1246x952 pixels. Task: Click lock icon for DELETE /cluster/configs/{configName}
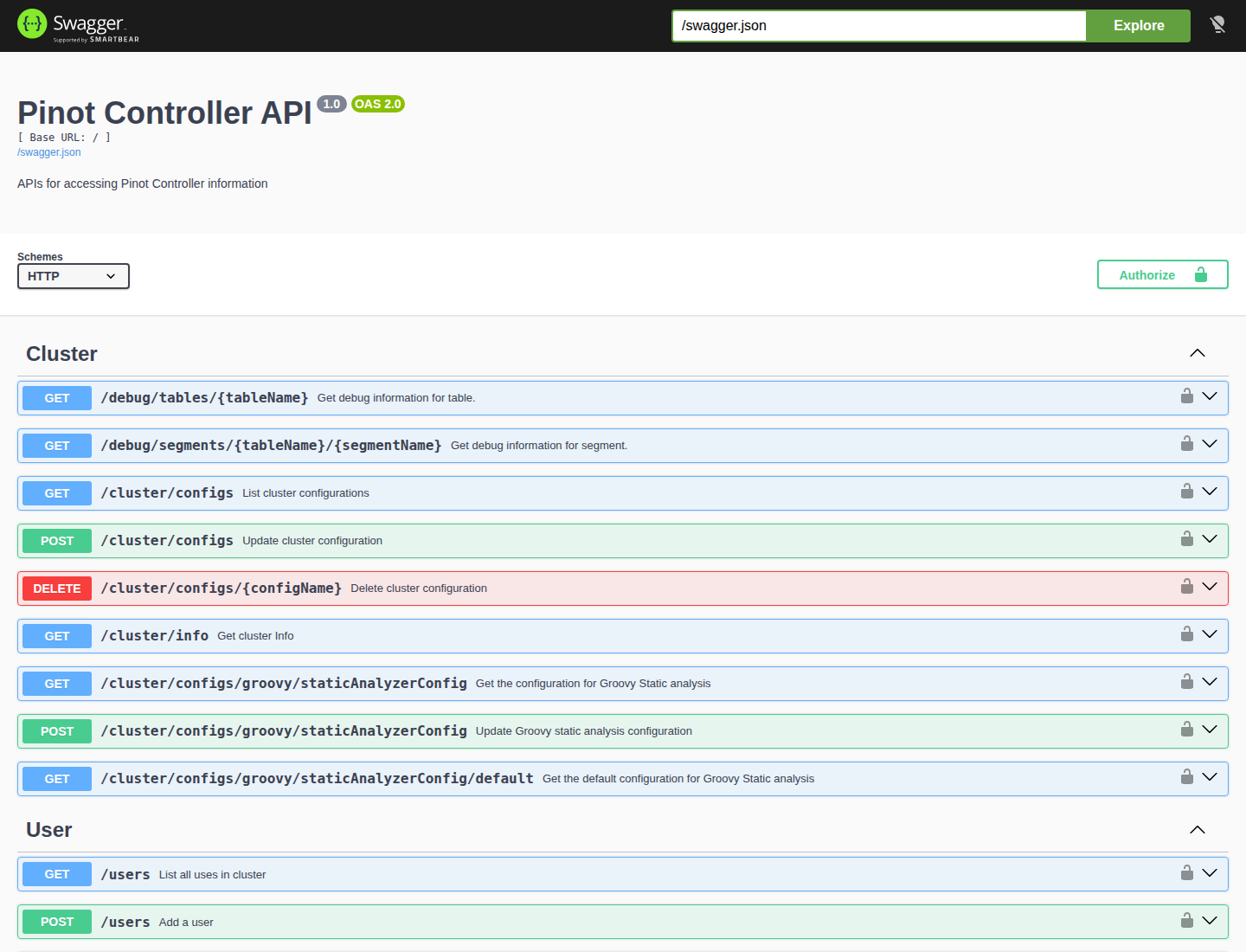point(1187,586)
